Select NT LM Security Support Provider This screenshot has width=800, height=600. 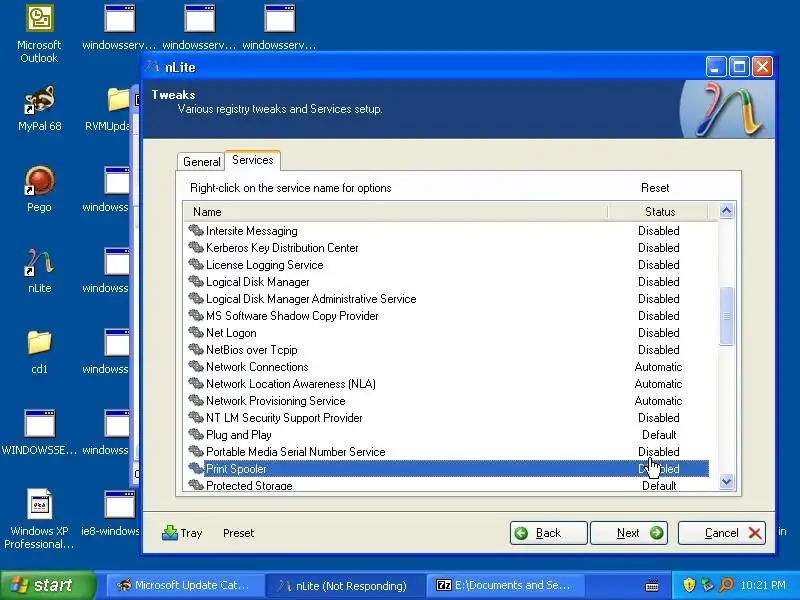(x=446, y=417)
